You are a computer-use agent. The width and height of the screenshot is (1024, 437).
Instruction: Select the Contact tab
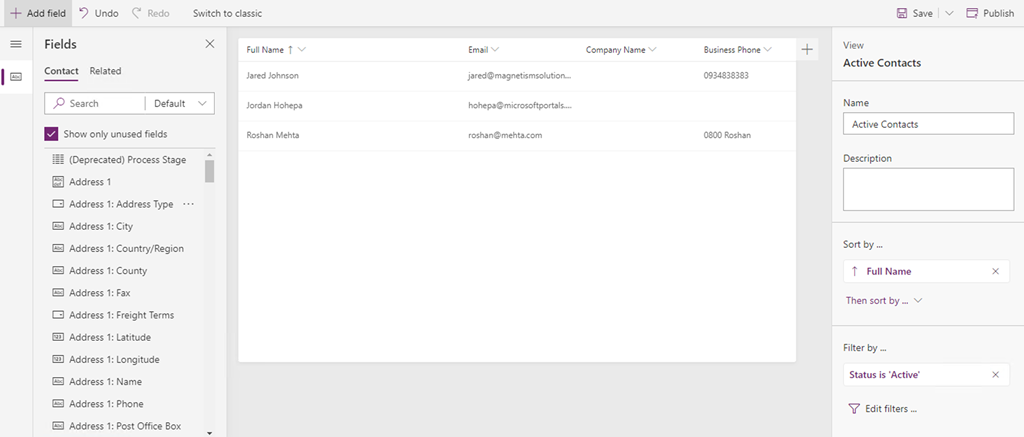coord(61,71)
